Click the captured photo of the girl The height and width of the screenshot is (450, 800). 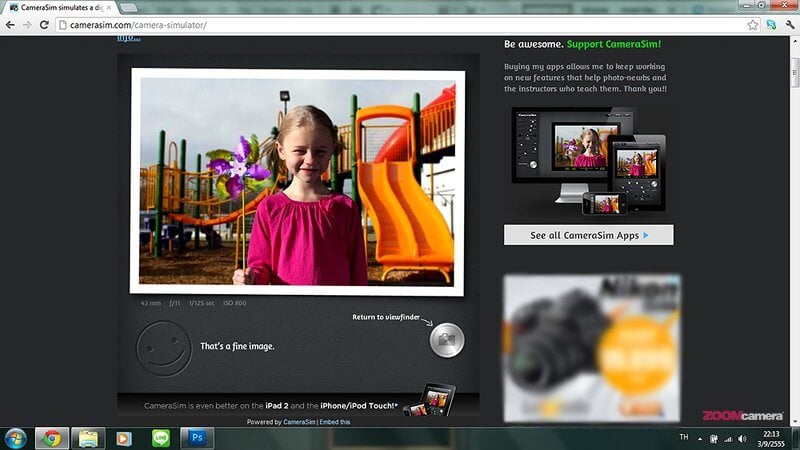[x=297, y=182]
